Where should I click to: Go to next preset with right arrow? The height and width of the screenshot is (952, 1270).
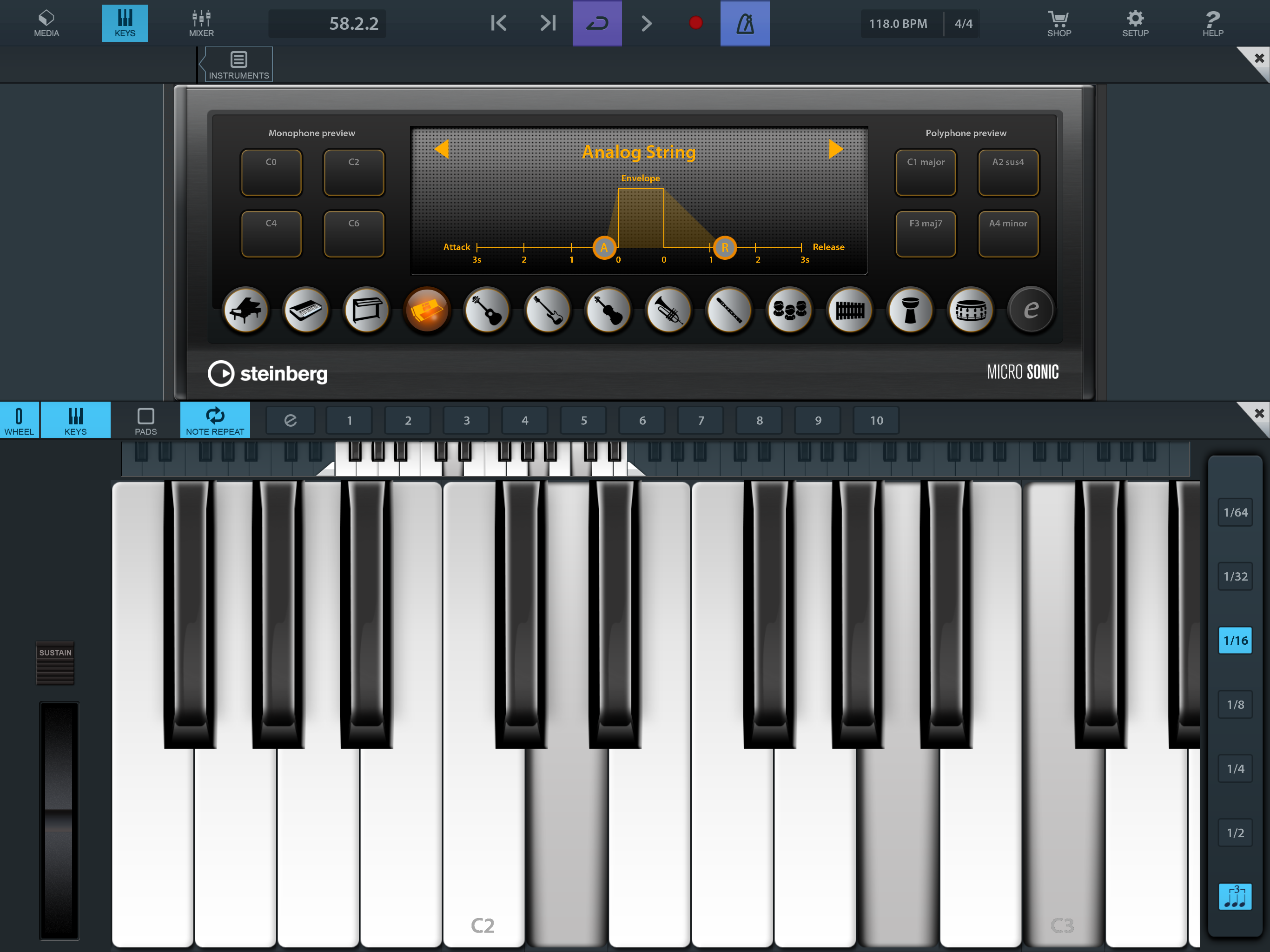(x=835, y=149)
